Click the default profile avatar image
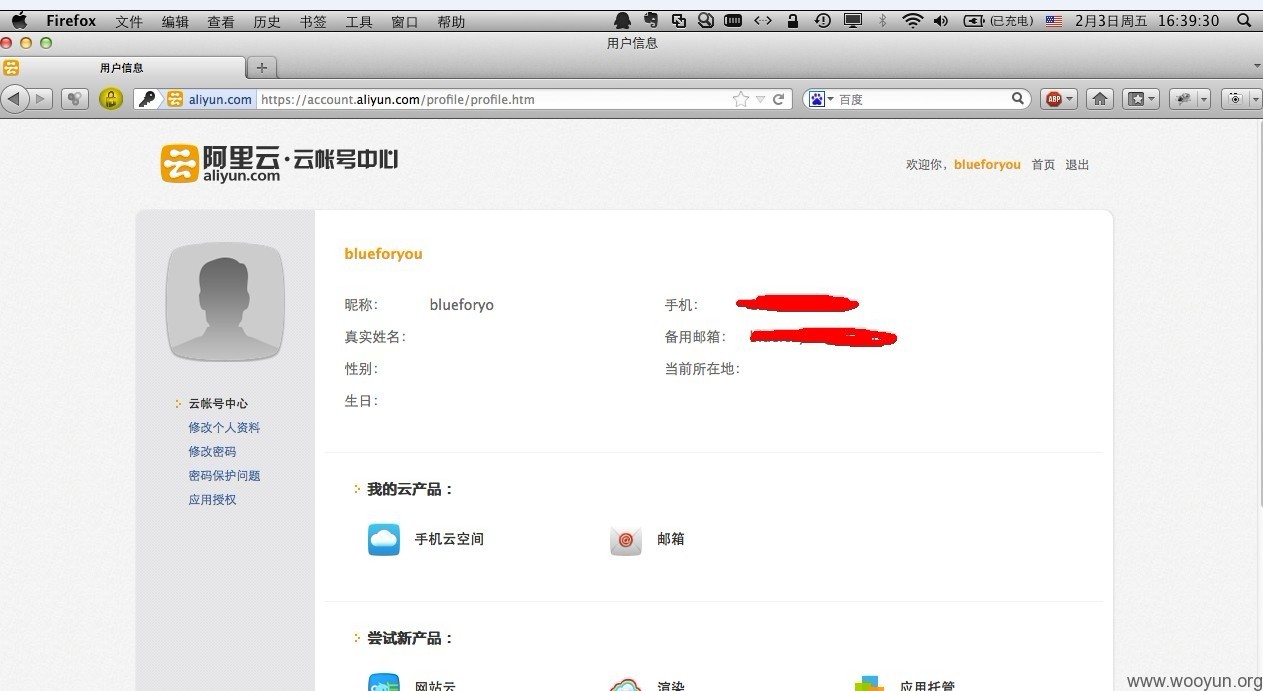 tap(225, 301)
